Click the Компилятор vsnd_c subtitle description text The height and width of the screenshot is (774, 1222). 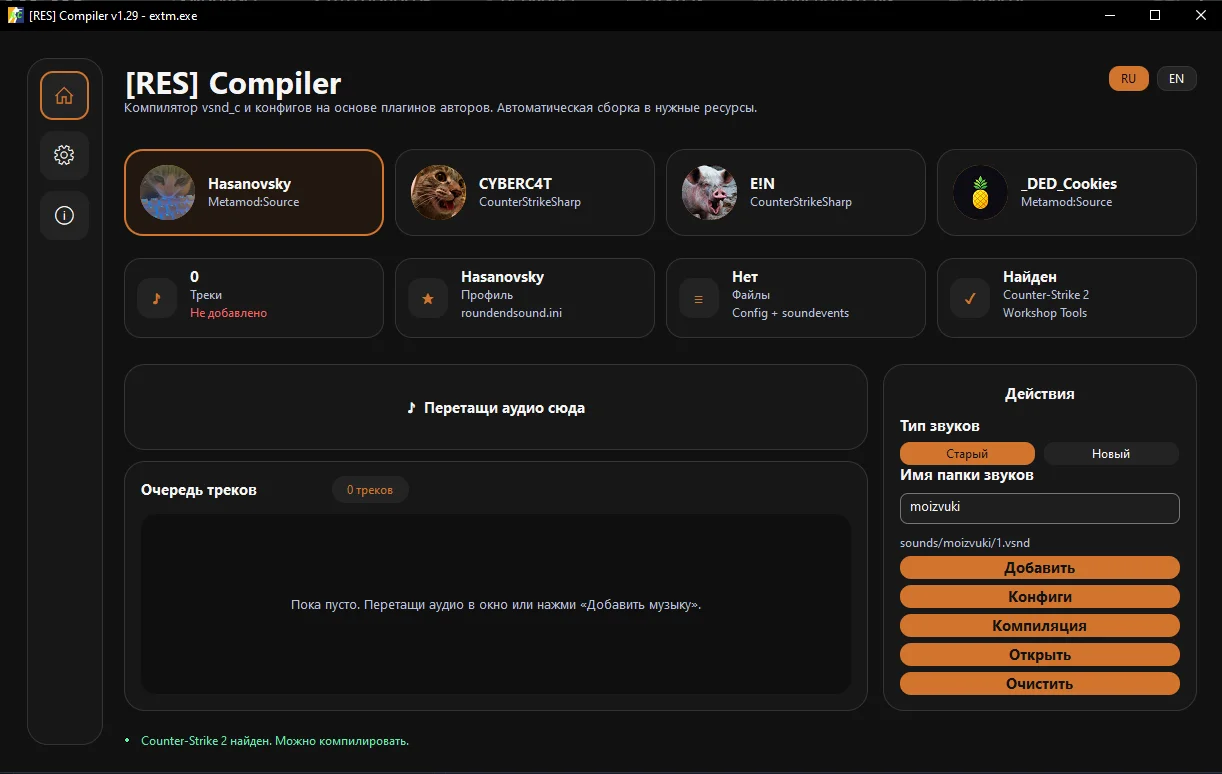click(441, 108)
